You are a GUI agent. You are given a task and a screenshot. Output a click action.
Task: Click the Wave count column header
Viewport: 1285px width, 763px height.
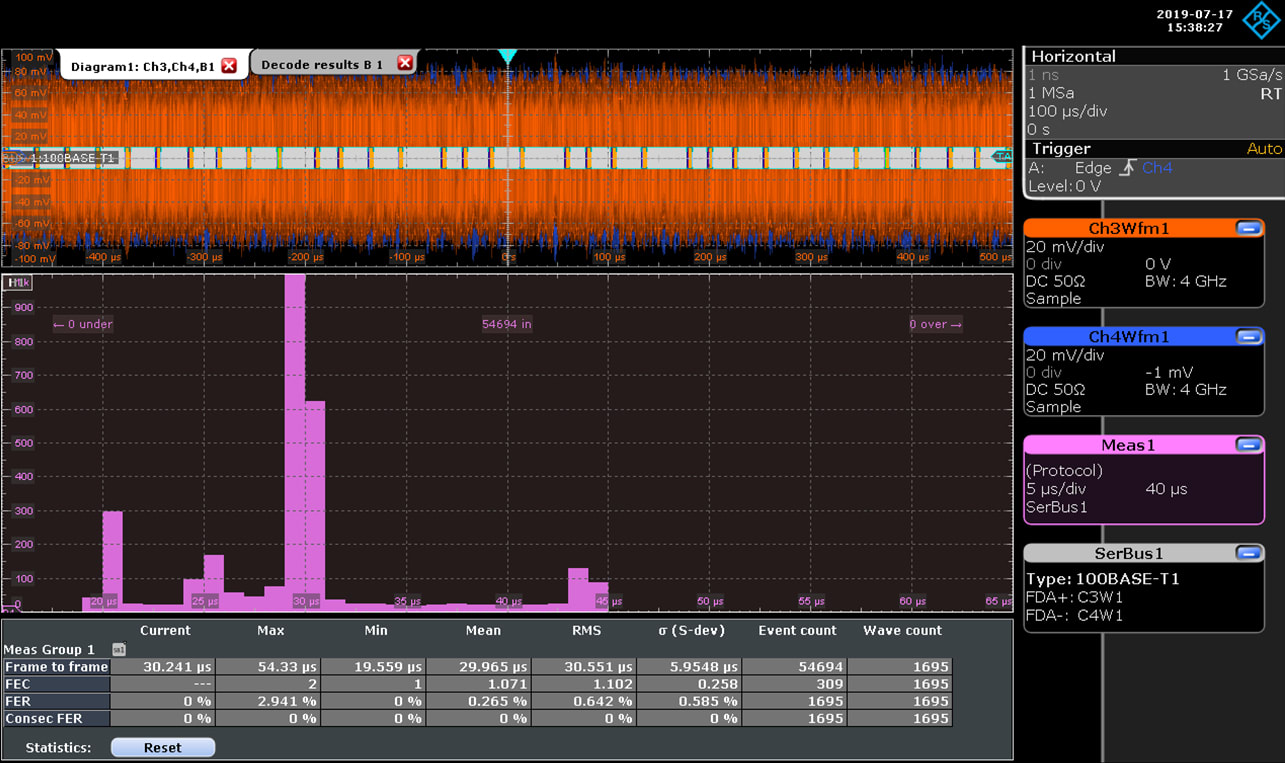902,631
